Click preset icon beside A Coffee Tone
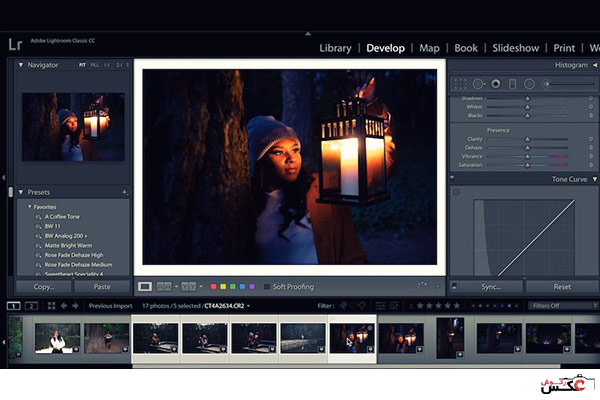The height and width of the screenshot is (400, 600). click(x=38, y=217)
